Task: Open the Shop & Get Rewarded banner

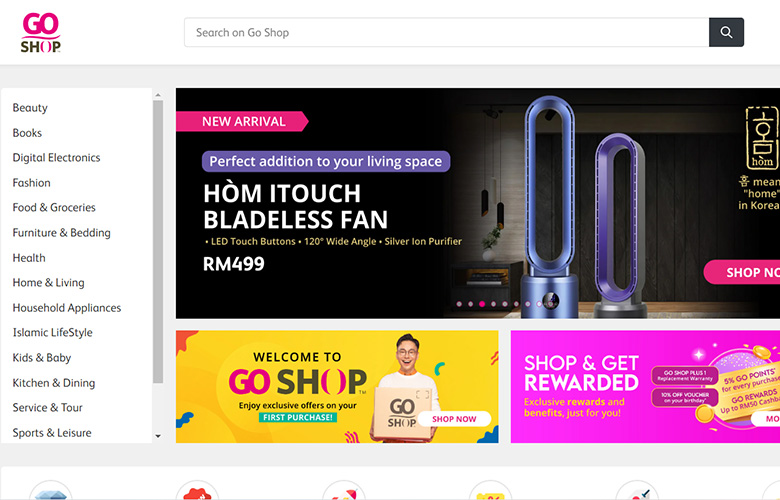Action: (645, 387)
